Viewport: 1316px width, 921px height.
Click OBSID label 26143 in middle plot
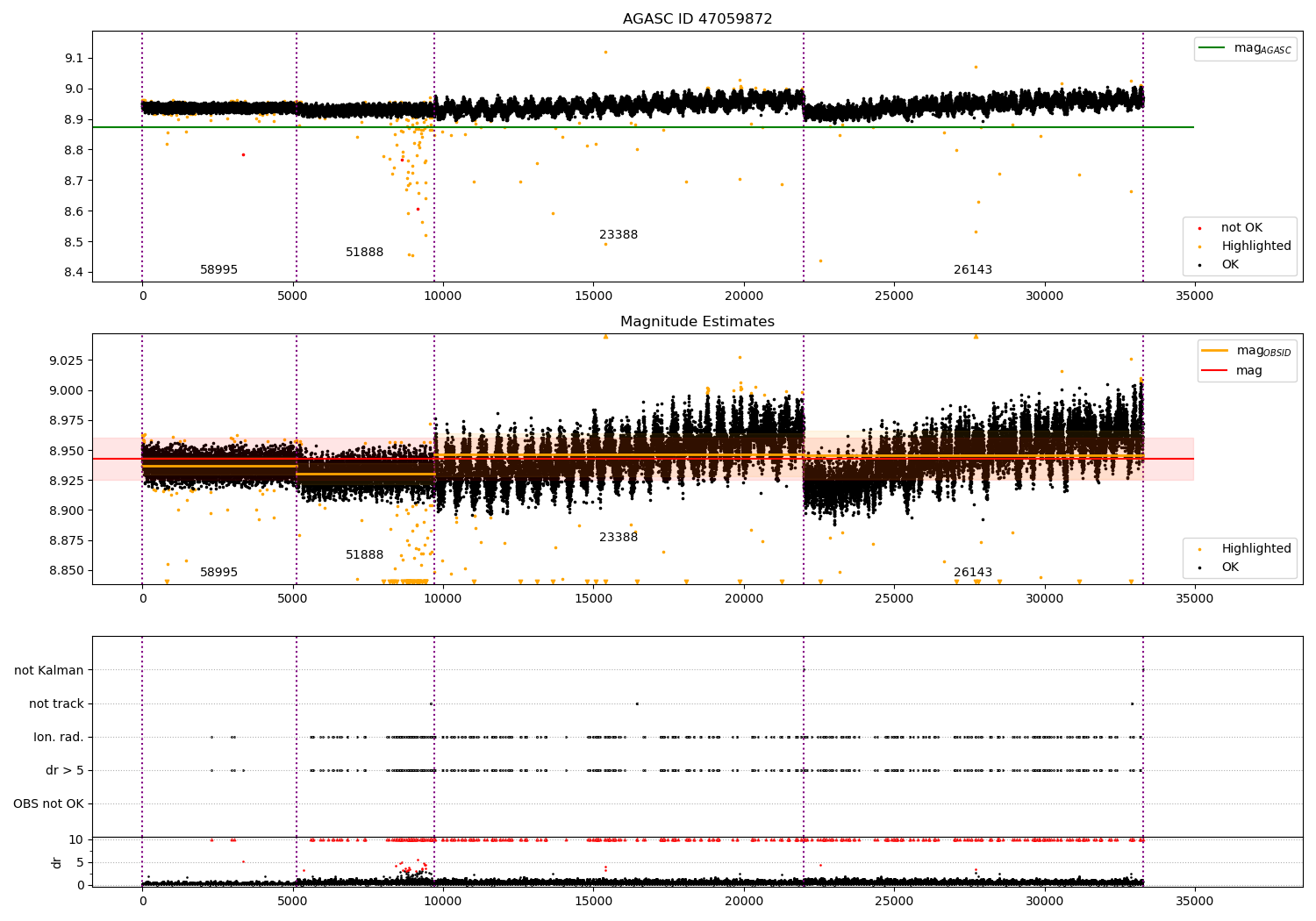click(973, 573)
